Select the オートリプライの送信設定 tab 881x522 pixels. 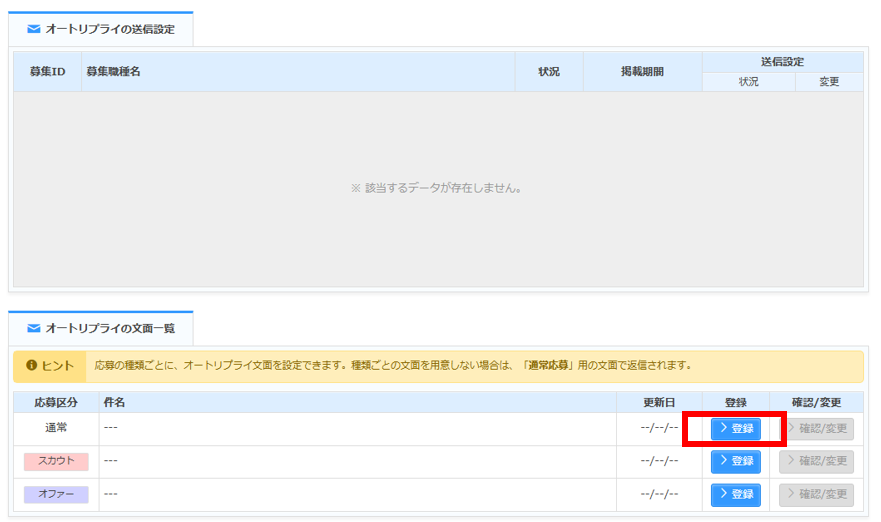pyautogui.click(x=101, y=29)
